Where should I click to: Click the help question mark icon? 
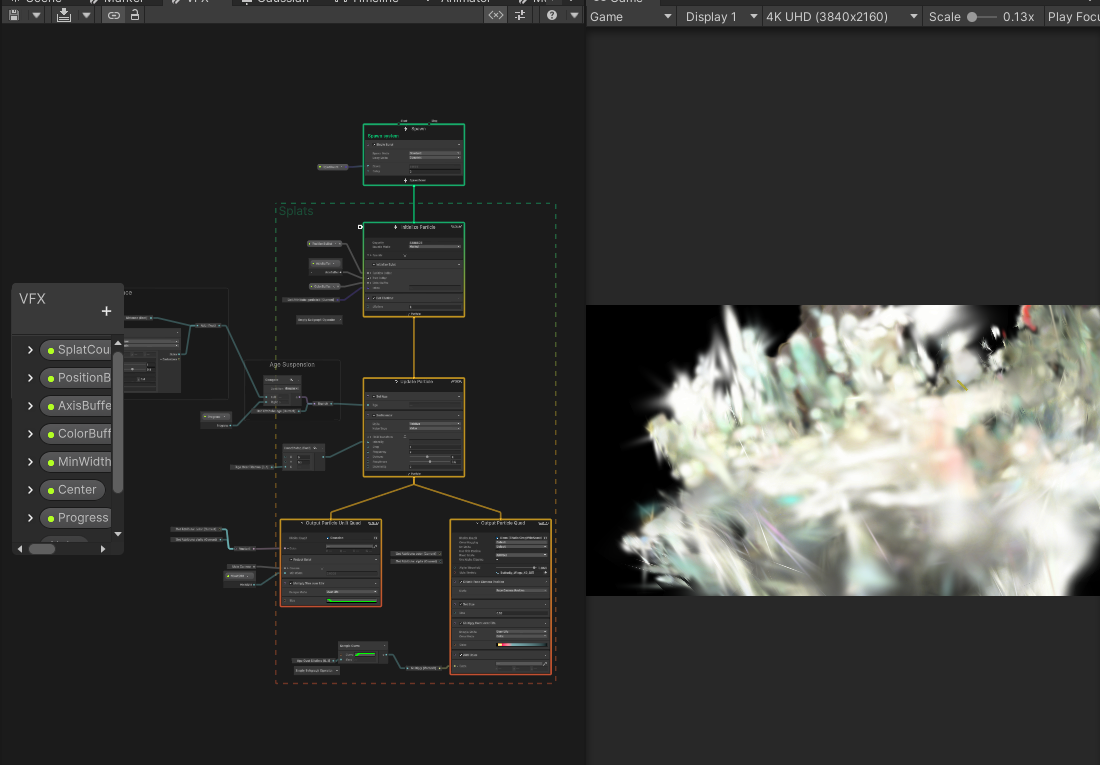click(552, 16)
